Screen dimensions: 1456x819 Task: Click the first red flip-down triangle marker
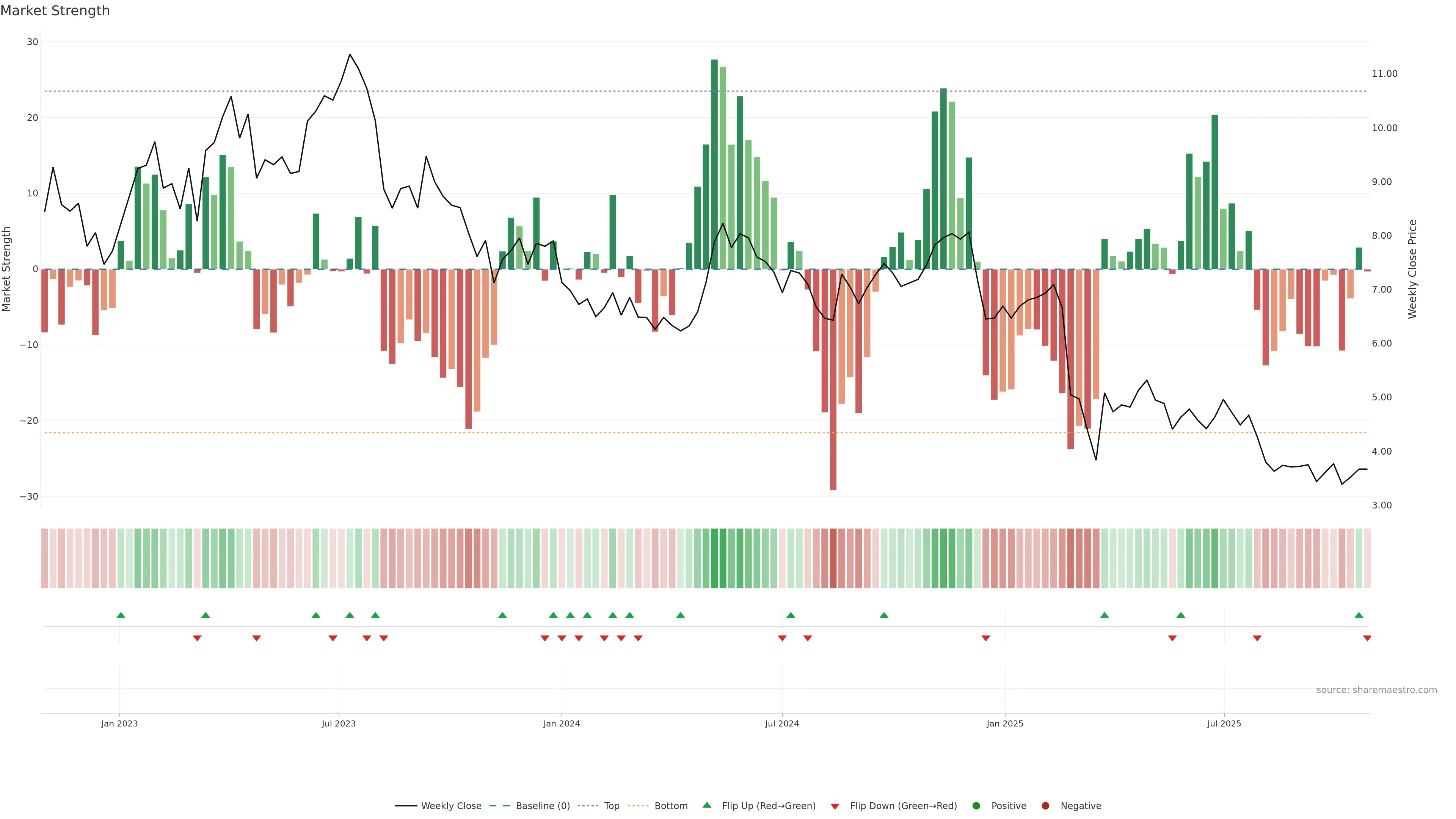197,638
